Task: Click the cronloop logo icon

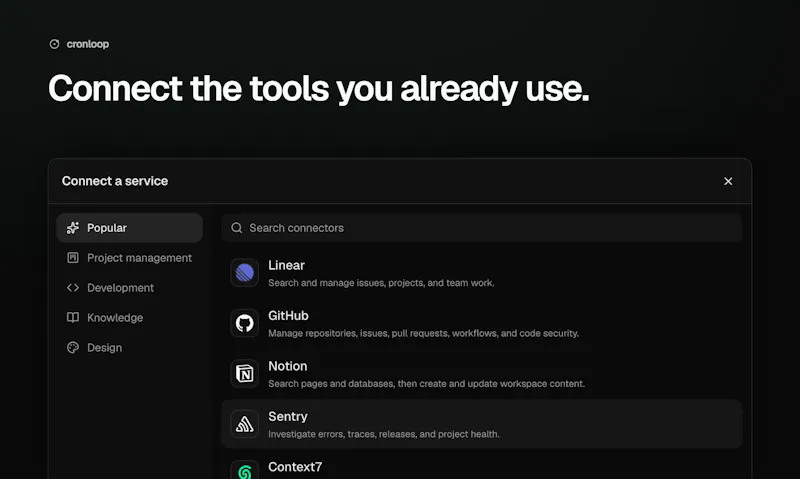Action: point(54,44)
